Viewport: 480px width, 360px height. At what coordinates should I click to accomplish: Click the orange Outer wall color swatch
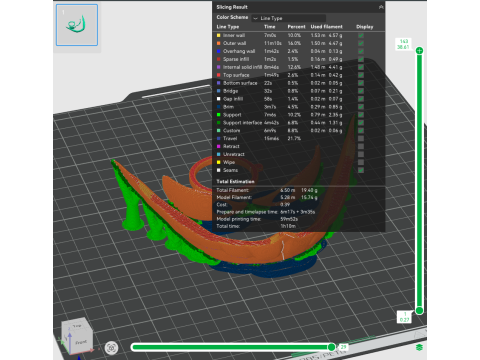pyautogui.click(x=219, y=43)
